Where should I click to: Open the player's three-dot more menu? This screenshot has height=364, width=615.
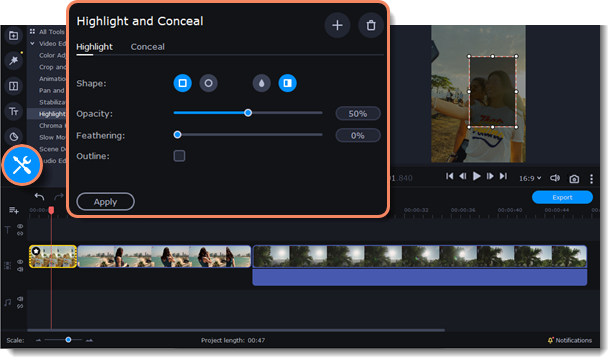(x=591, y=179)
